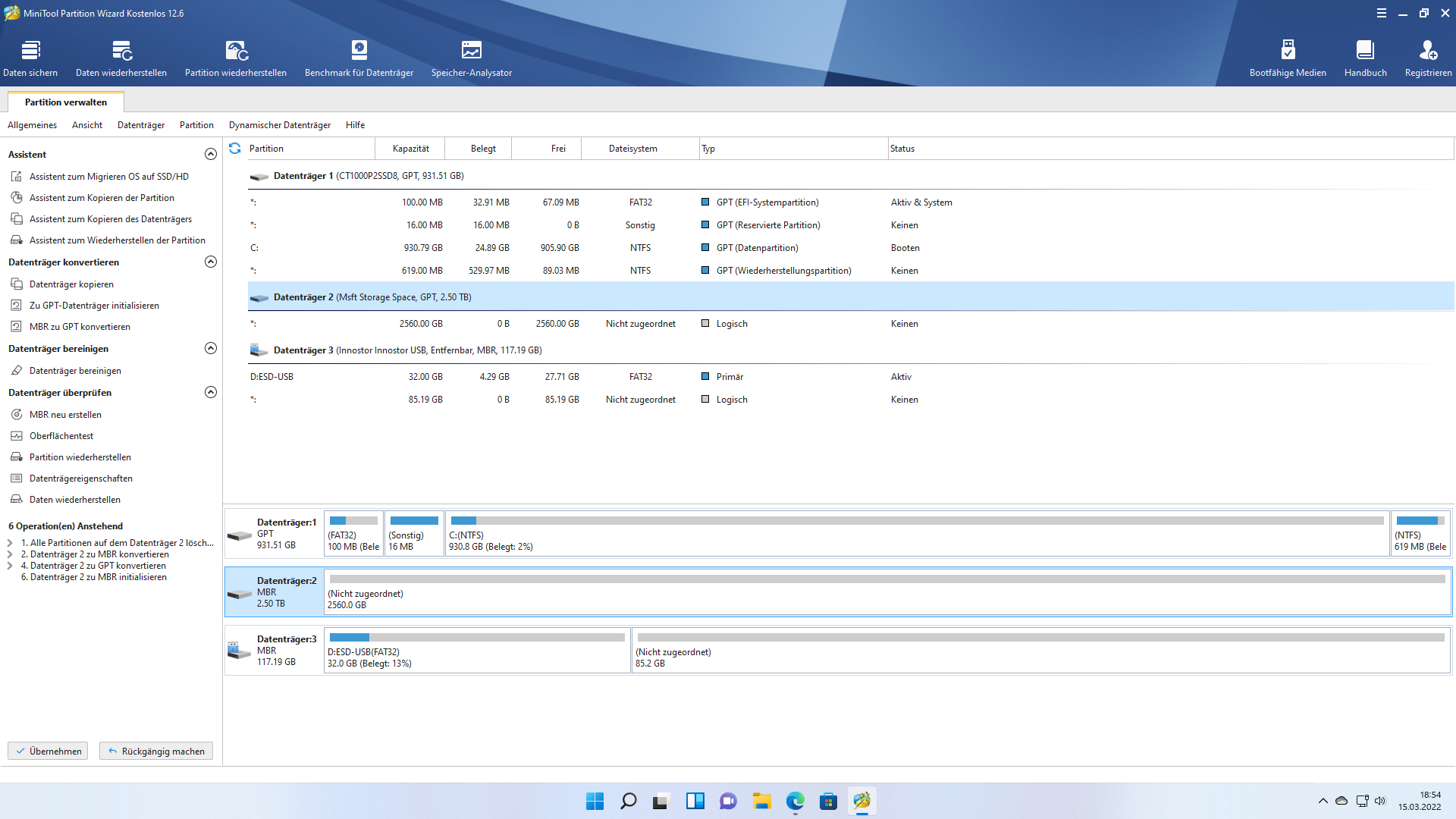
Task: Click Rückgängig machen button
Action: coord(156,751)
